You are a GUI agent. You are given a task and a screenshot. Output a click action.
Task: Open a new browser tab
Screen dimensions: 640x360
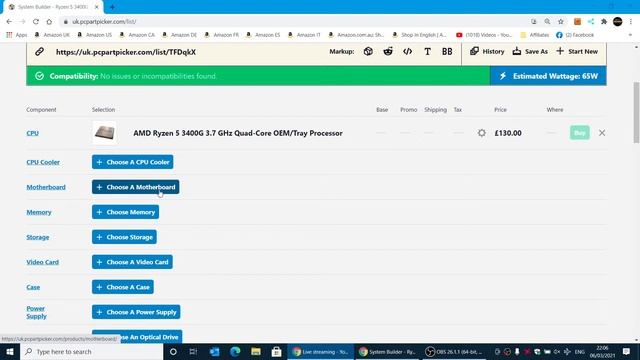(112, 7)
